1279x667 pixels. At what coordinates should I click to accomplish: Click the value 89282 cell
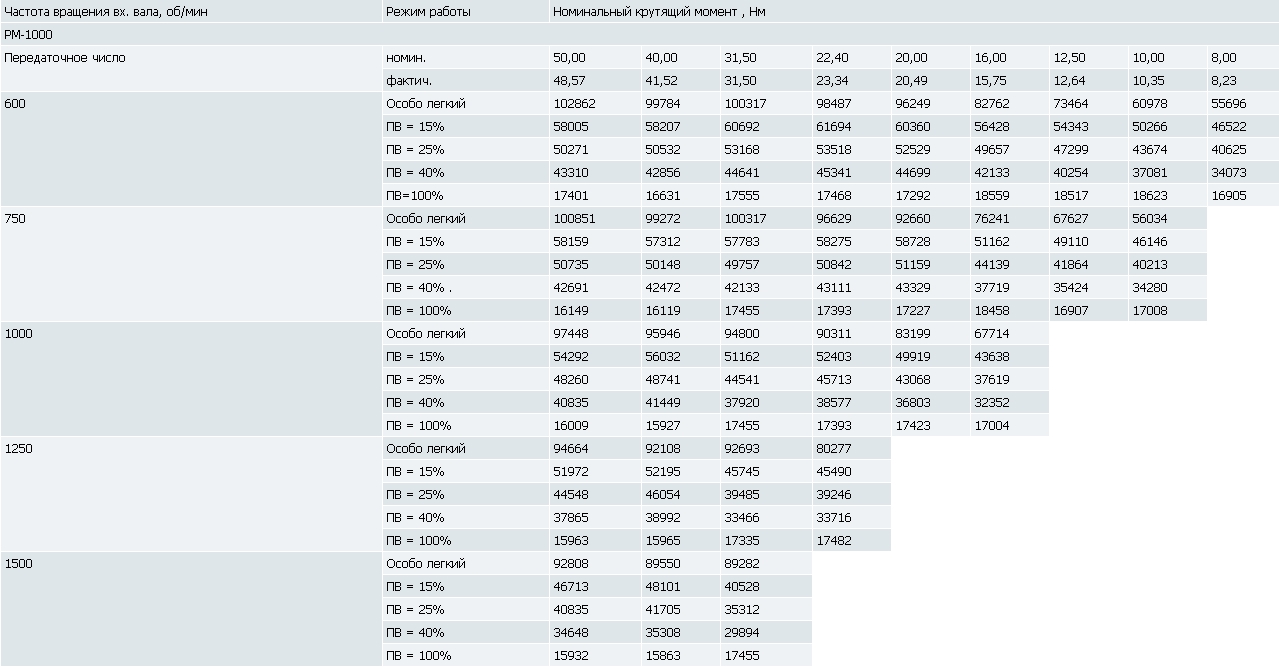click(766, 564)
